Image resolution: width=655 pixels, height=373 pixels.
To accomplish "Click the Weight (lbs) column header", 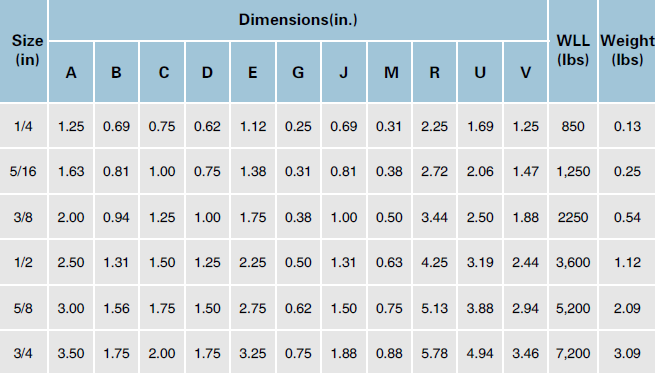I will click(x=627, y=51).
